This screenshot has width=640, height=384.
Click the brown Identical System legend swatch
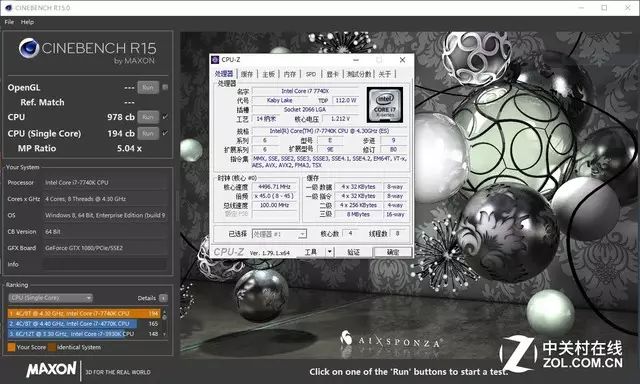[52, 347]
